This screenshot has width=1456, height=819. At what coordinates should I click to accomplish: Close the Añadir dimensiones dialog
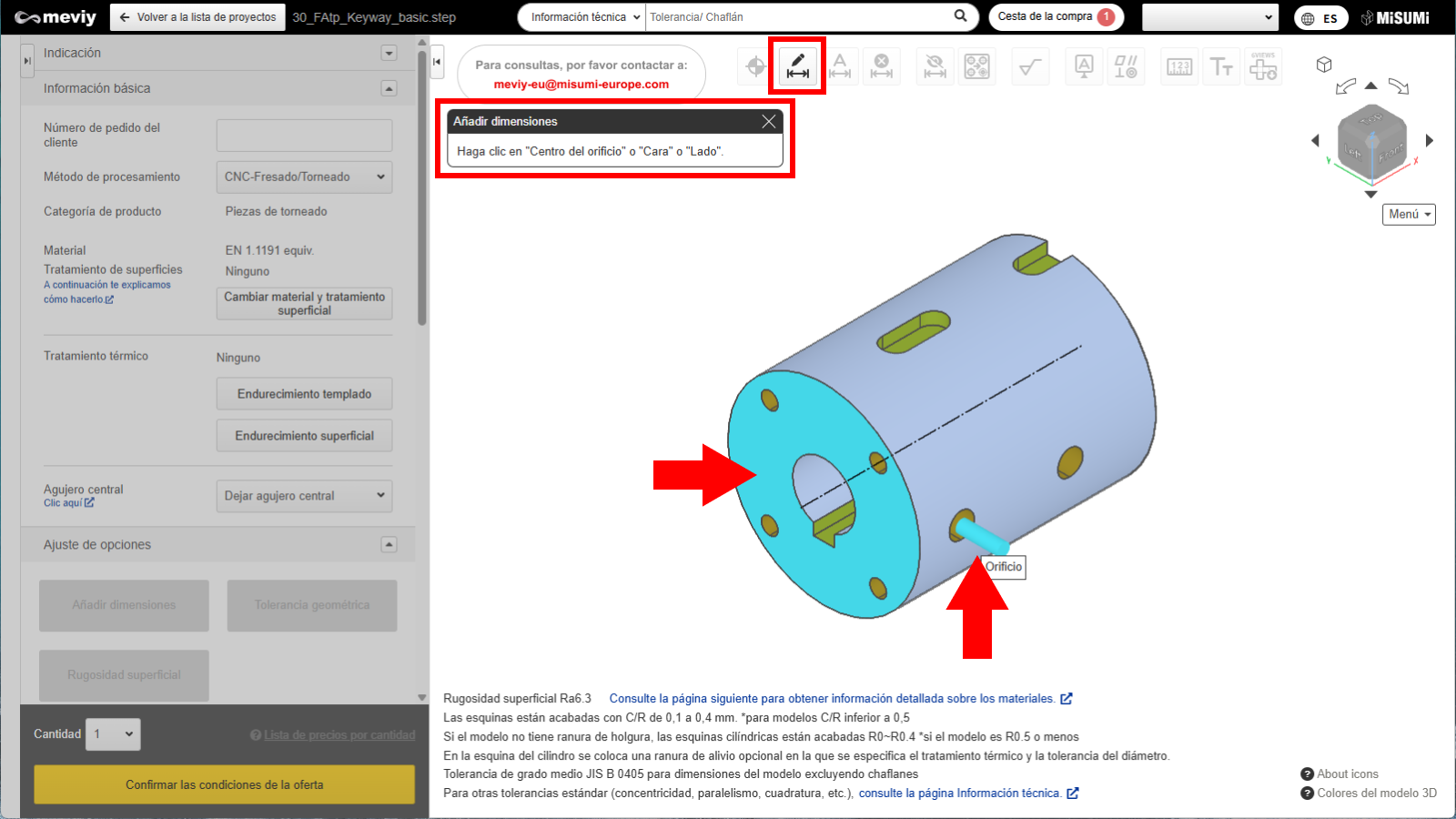pos(769,121)
